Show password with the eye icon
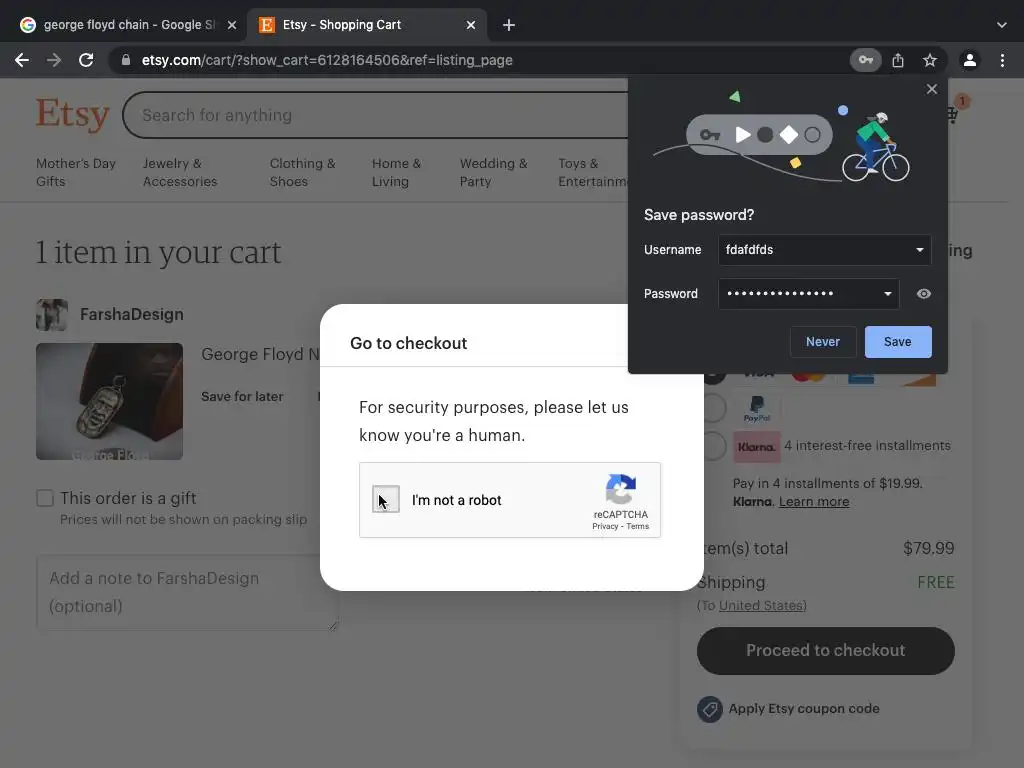This screenshot has height=768, width=1024. (923, 294)
